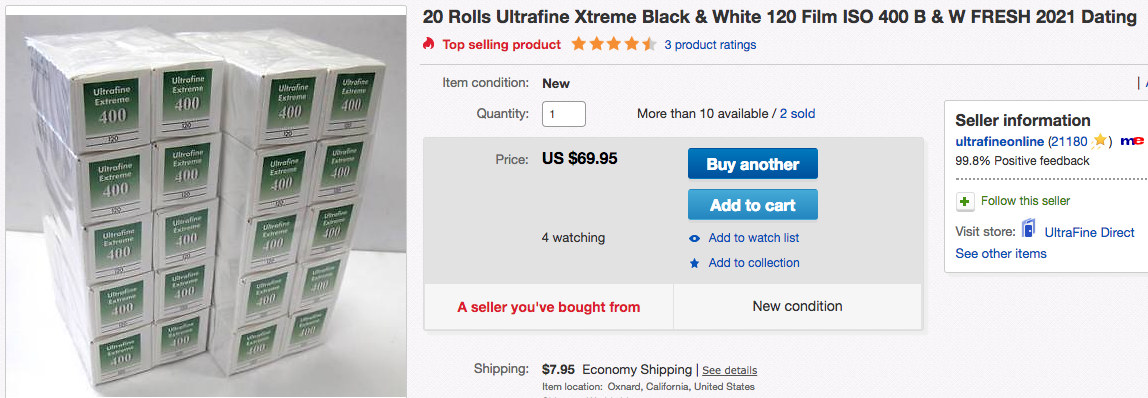Viewport: 1148px width, 398px height.
Task: Click See details for shipping
Action: (729, 370)
